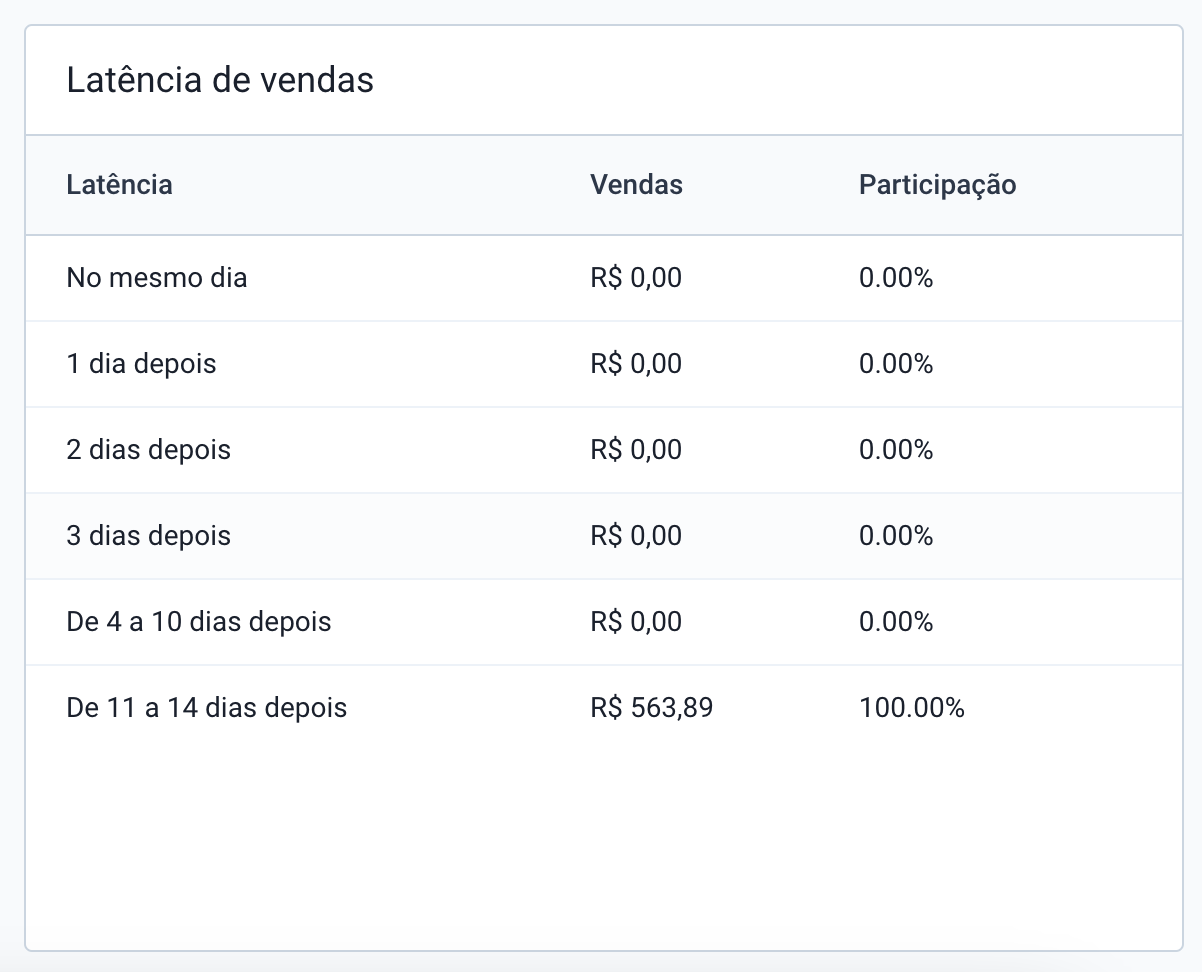Select the "2 dias depois" row label
Viewport: 1202px width, 972px height.
point(148,449)
